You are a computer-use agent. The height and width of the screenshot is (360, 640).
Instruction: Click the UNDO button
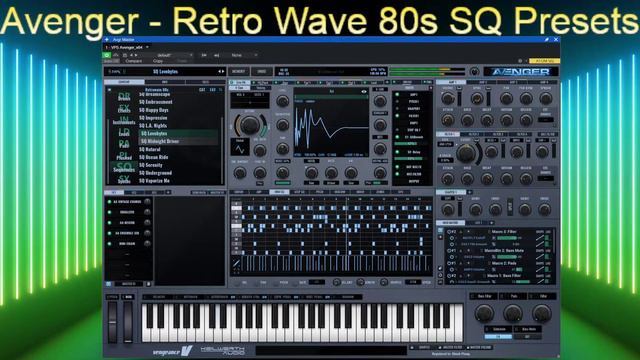click(x=262, y=71)
